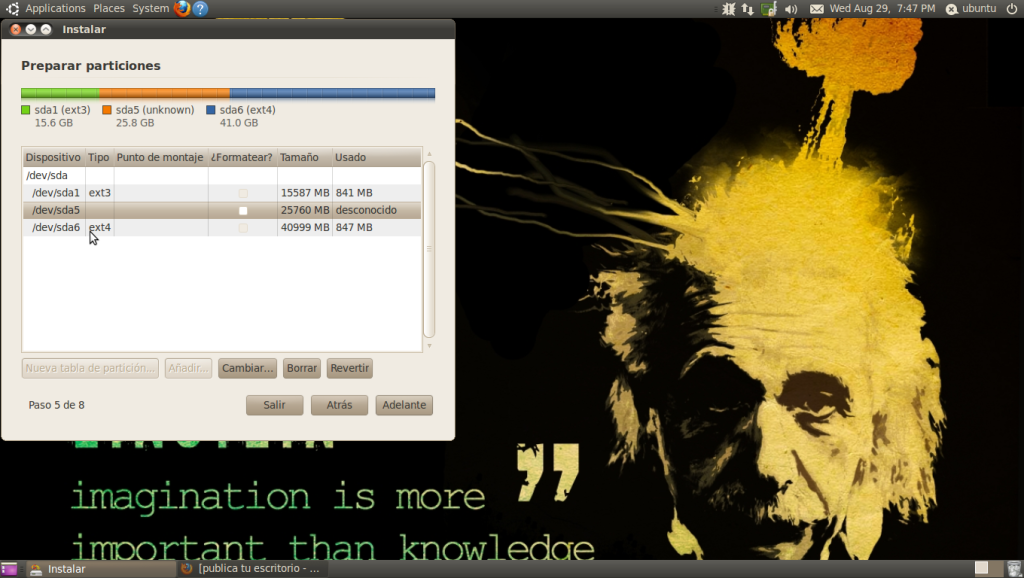Sort by the '¿Formatear?' column header

coord(242,157)
